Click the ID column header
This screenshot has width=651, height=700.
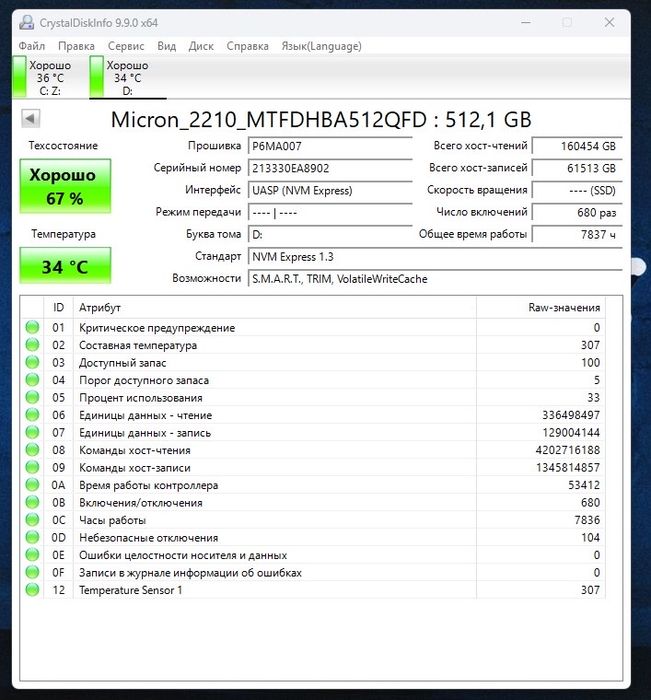[x=58, y=308]
